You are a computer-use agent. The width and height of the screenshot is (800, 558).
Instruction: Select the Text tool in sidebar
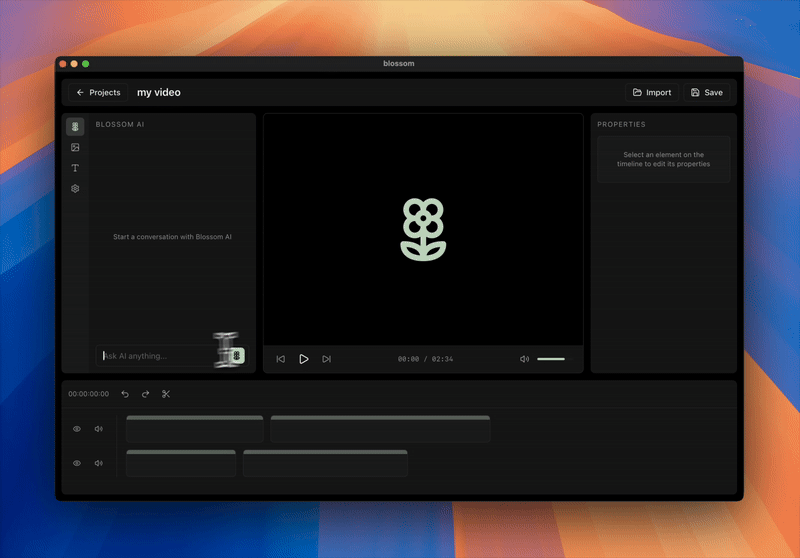(75, 168)
